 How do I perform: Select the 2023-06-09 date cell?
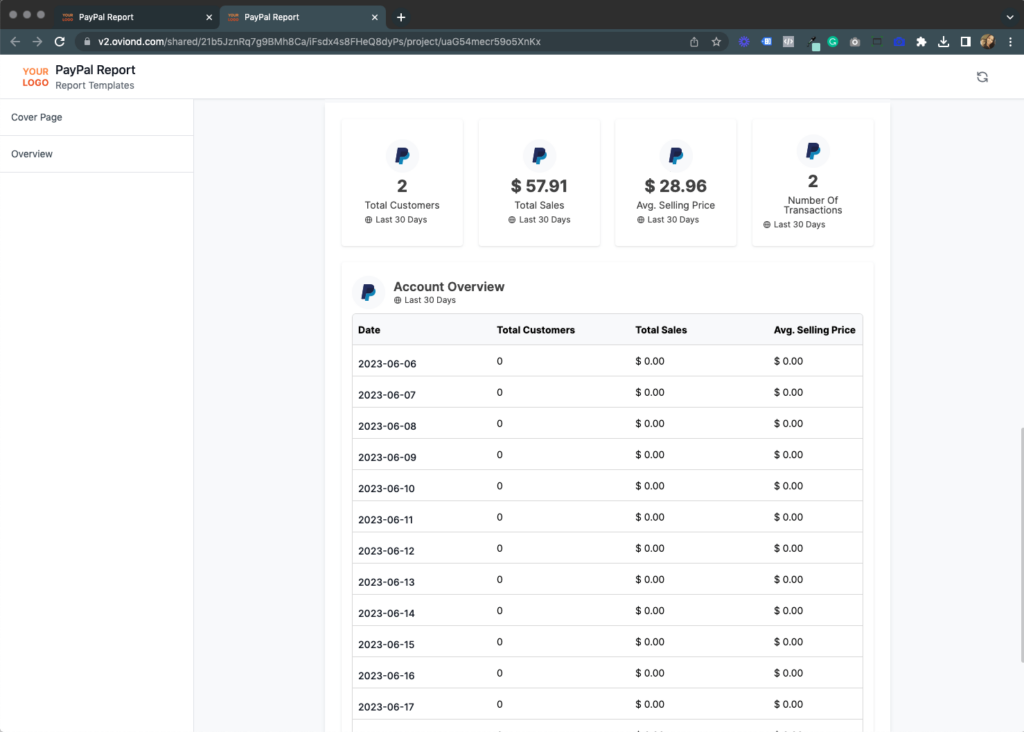pyautogui.click(x=387, y=458)
